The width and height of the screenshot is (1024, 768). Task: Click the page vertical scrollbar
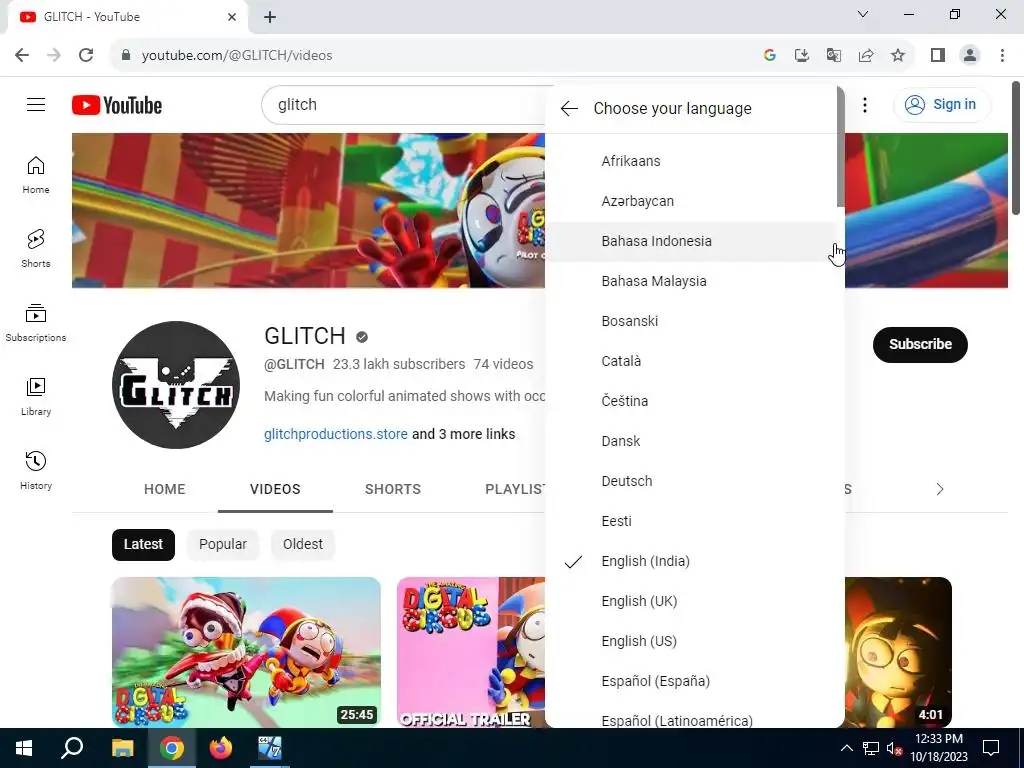pyautogui.click(x=1016, y=148)
